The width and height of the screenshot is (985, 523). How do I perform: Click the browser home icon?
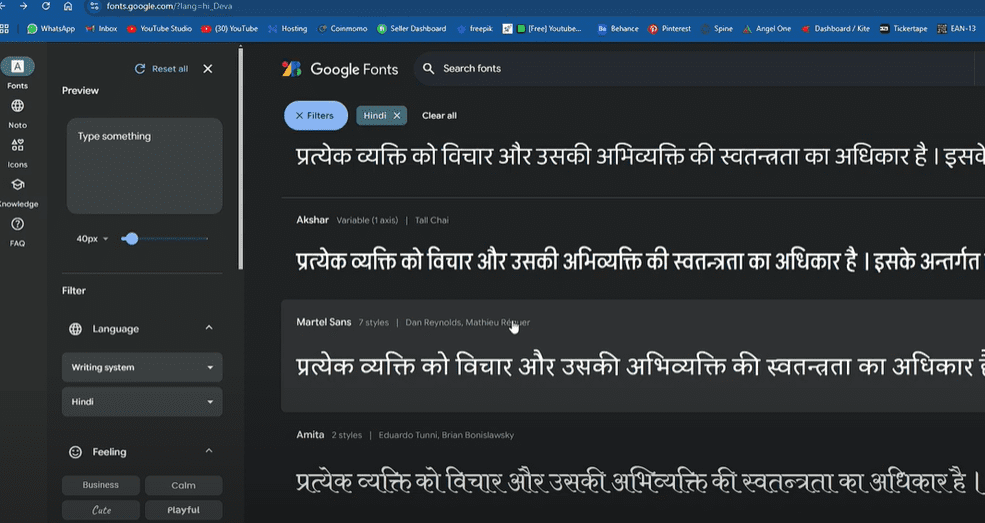point(68,6)
